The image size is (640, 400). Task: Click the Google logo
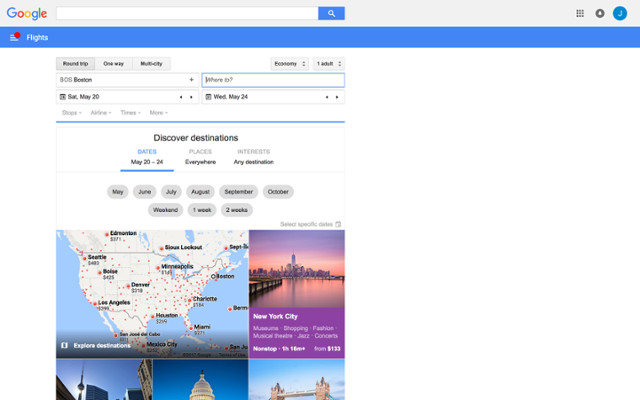[27, 13]
